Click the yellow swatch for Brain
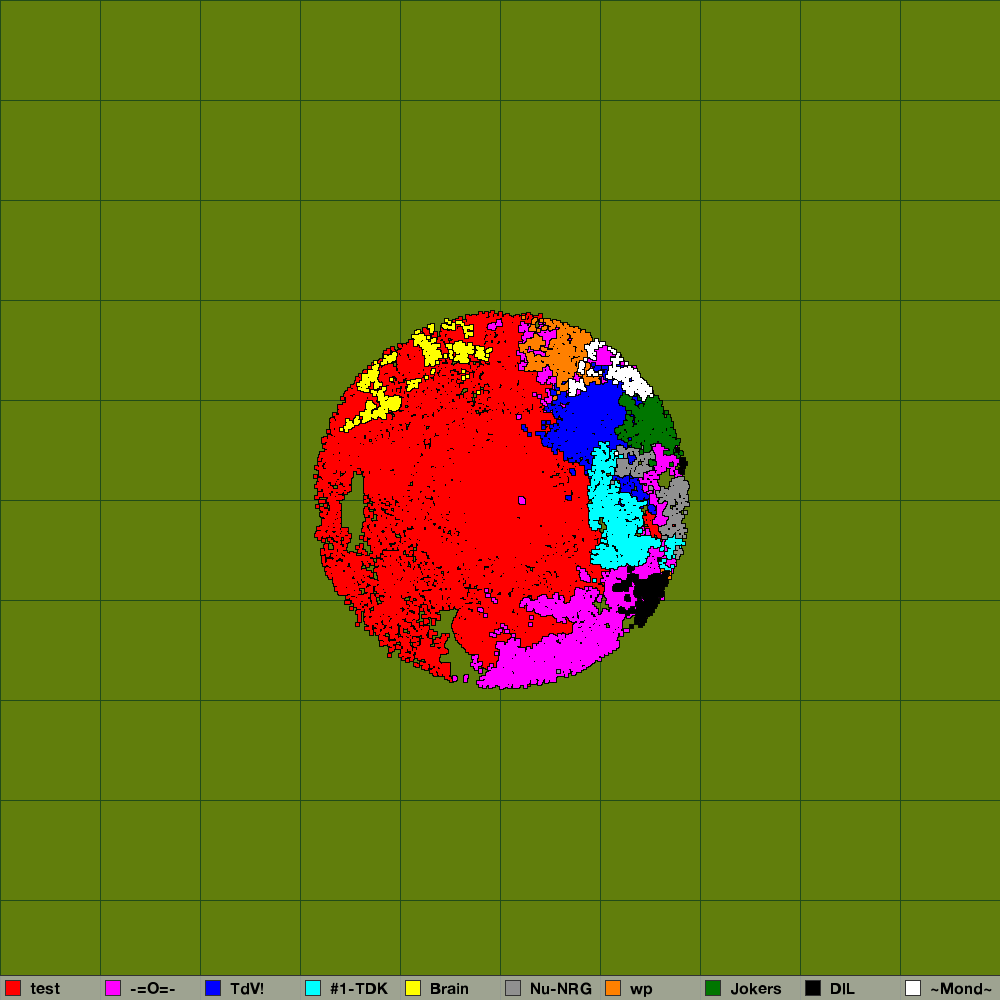 pyautogui.click(x=413, y=988)
